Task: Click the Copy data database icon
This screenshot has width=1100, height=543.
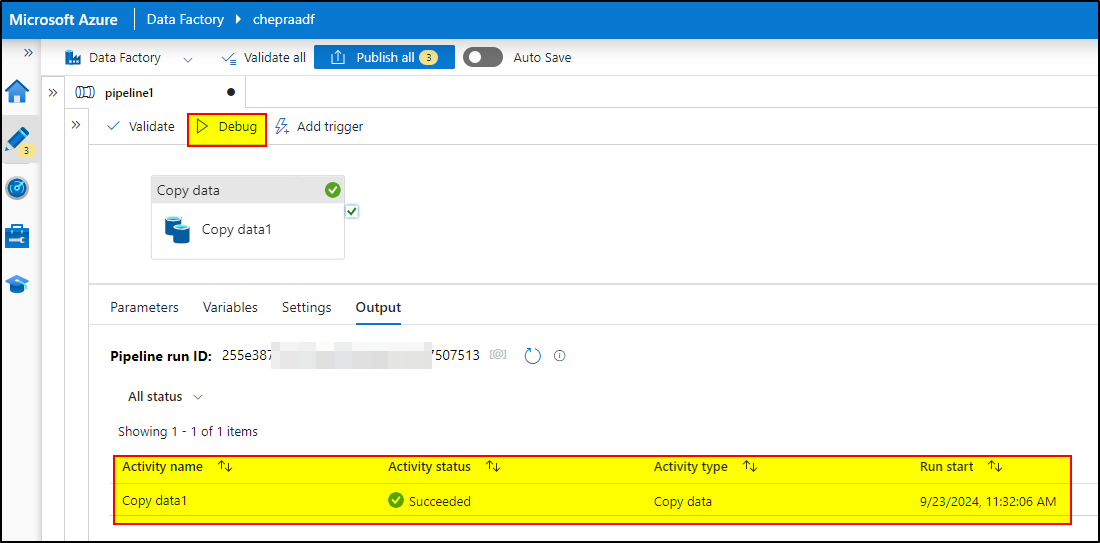Action: (x=177, y=229)
